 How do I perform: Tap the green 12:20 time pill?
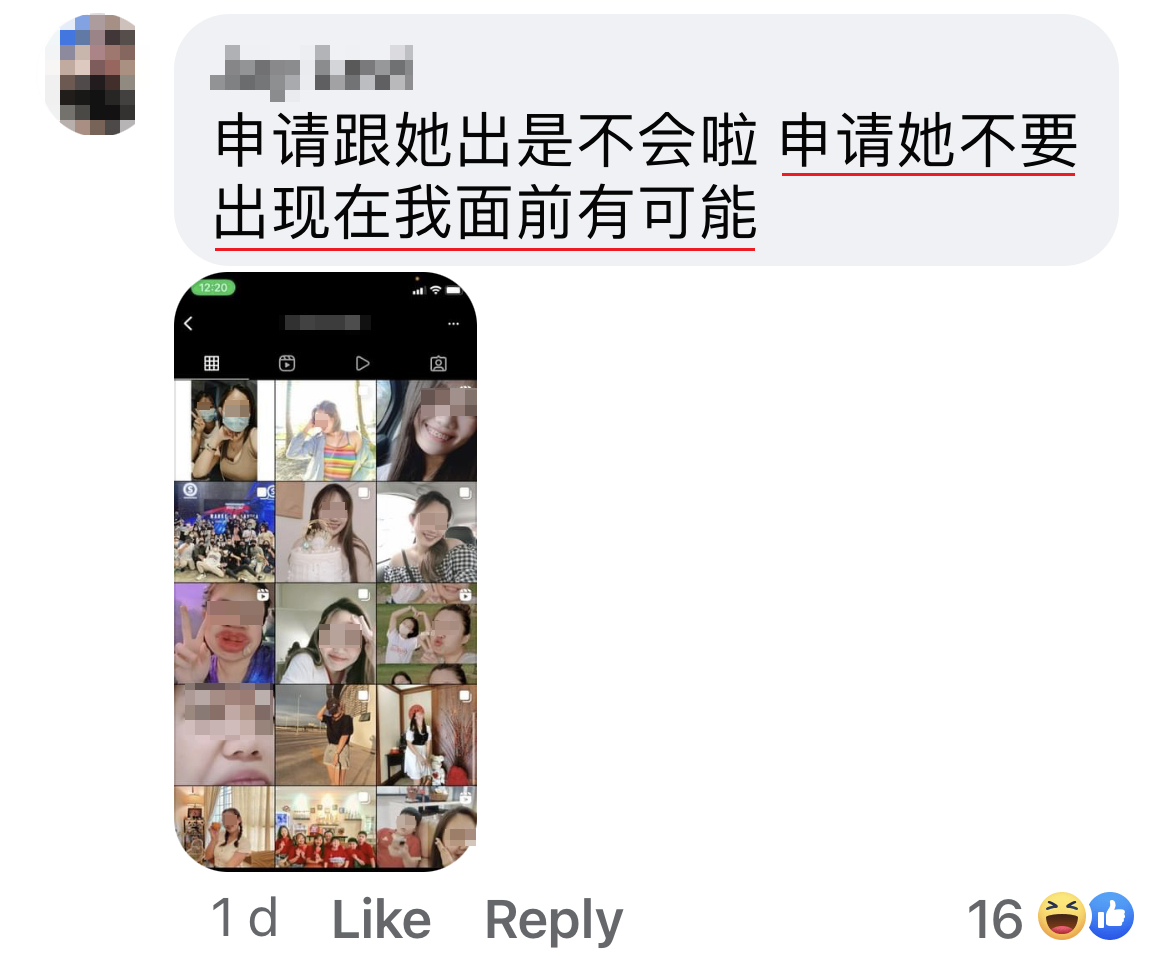213,287
